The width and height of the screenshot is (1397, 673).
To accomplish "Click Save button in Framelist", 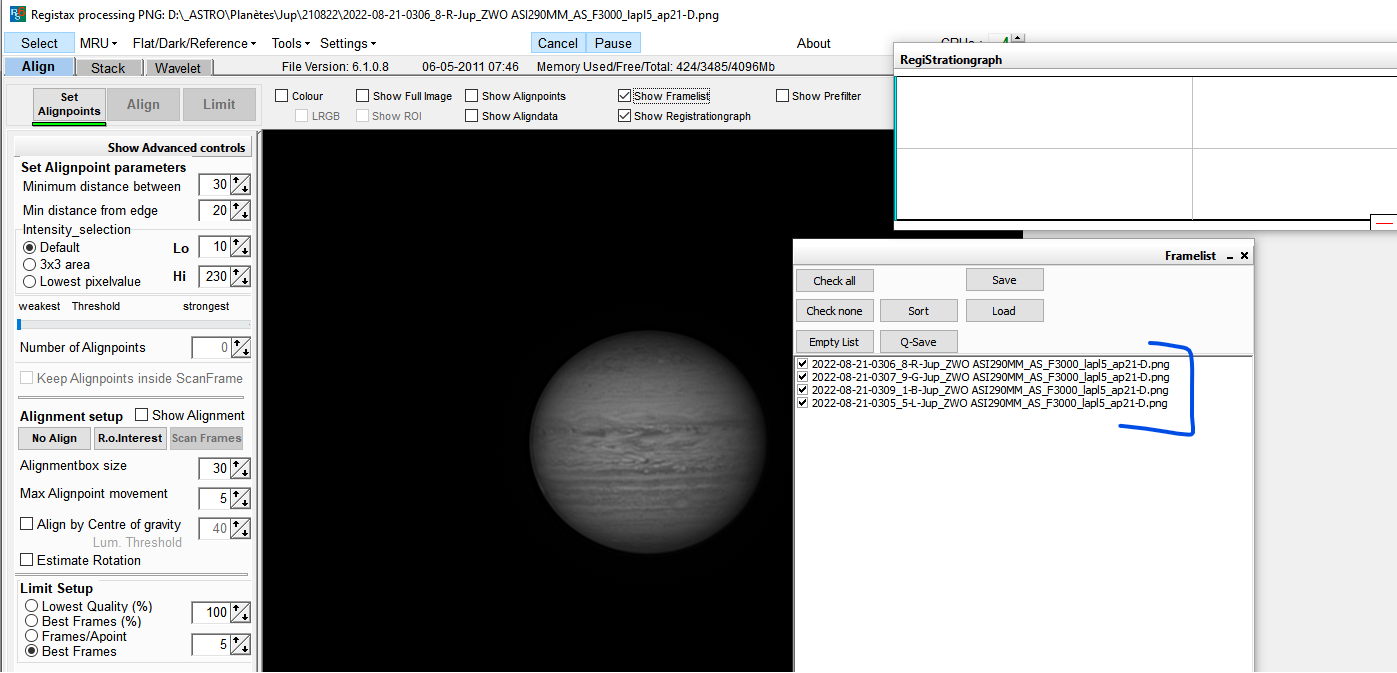I will [x=1004, y=280].
